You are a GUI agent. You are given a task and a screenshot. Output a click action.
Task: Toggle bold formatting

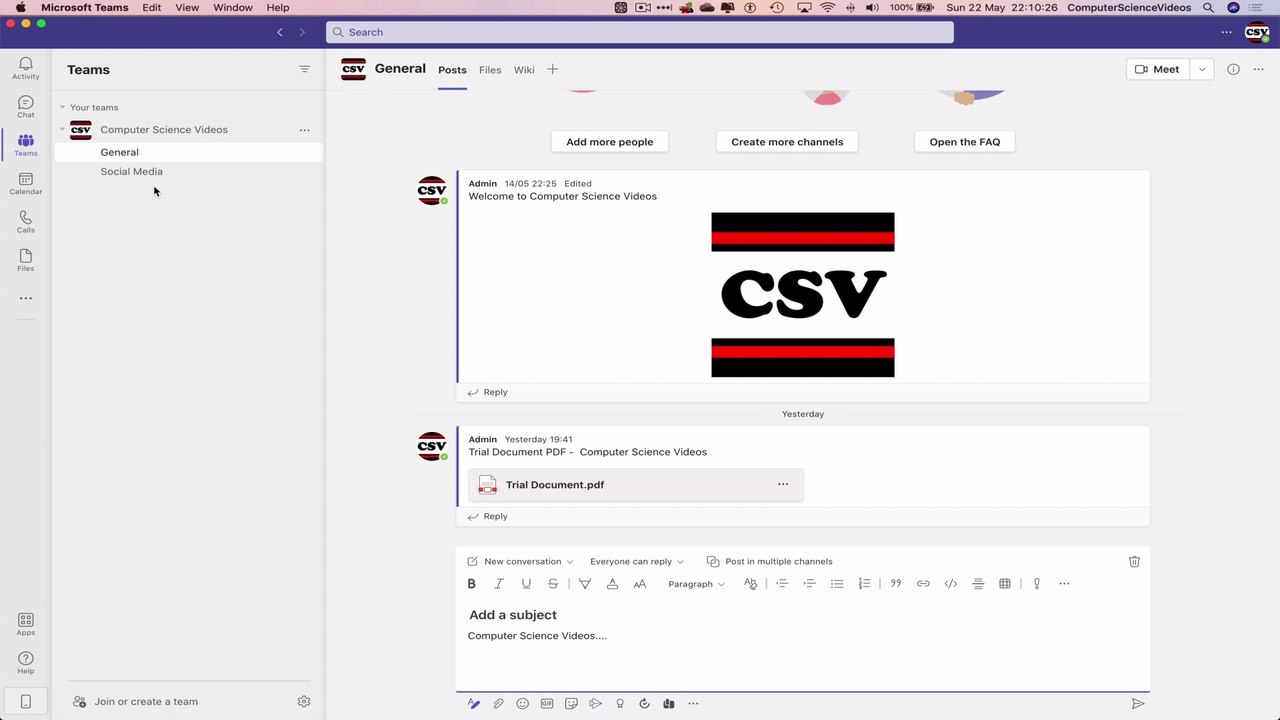(x=472, y=584)
